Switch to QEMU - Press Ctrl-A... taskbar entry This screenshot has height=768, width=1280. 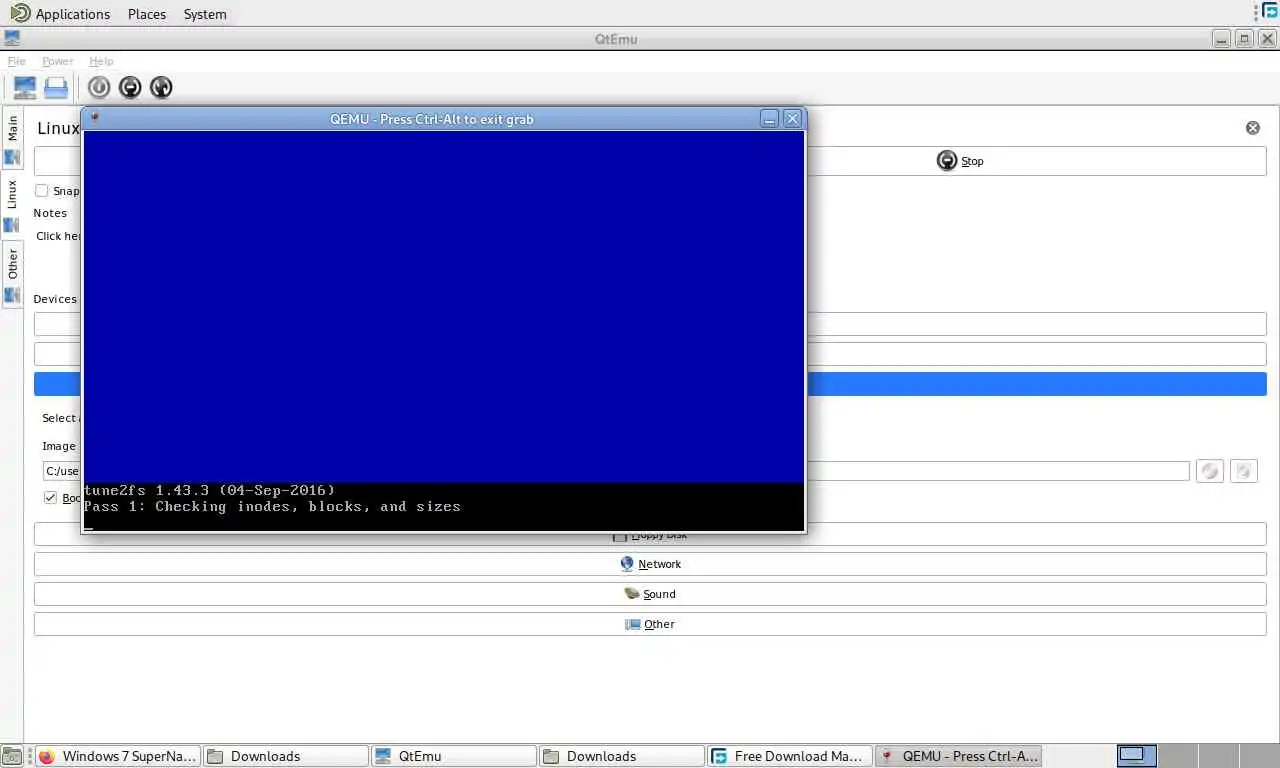tap(957, 756)
